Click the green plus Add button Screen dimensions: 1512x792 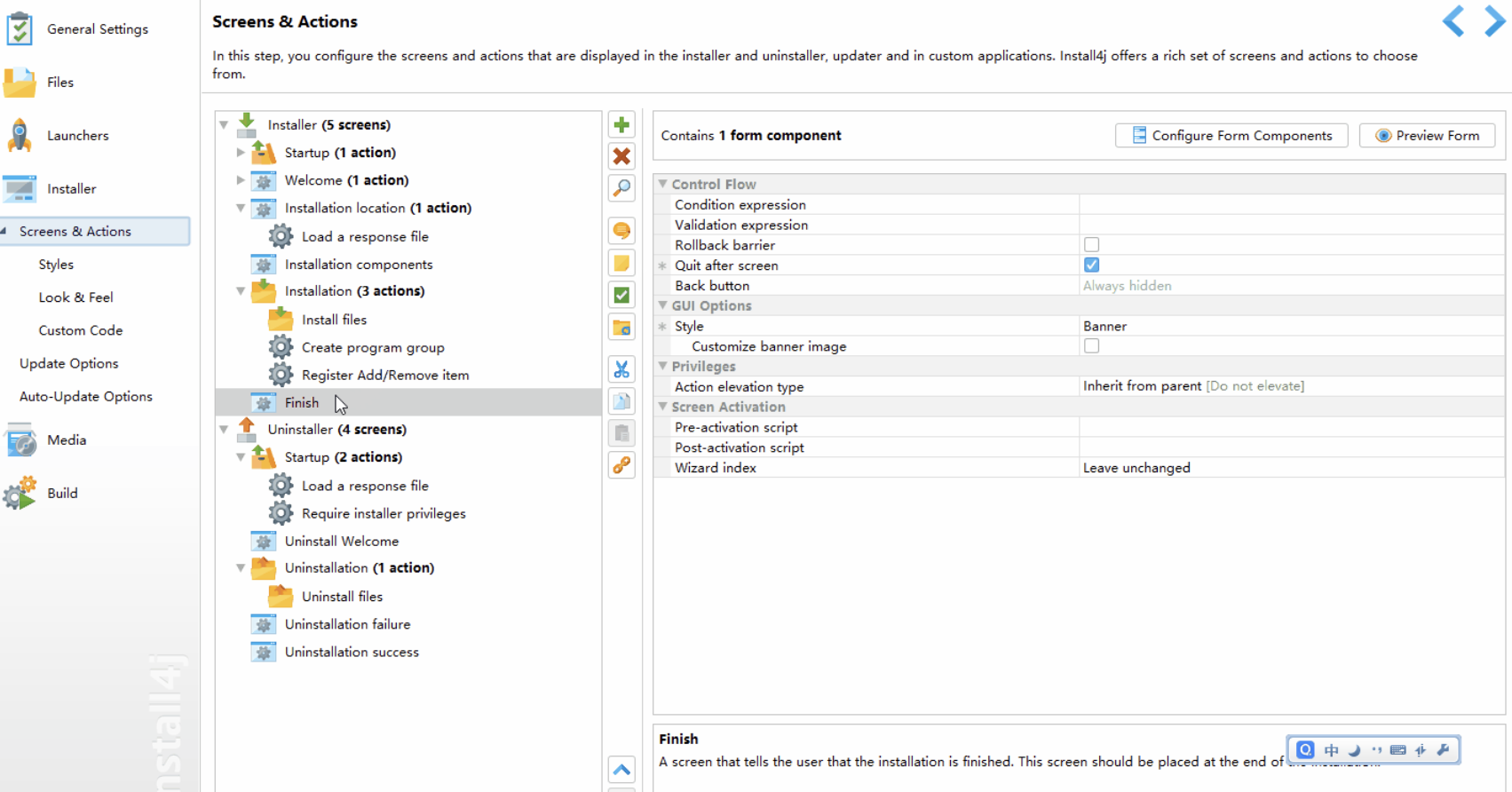click(621, 125)
